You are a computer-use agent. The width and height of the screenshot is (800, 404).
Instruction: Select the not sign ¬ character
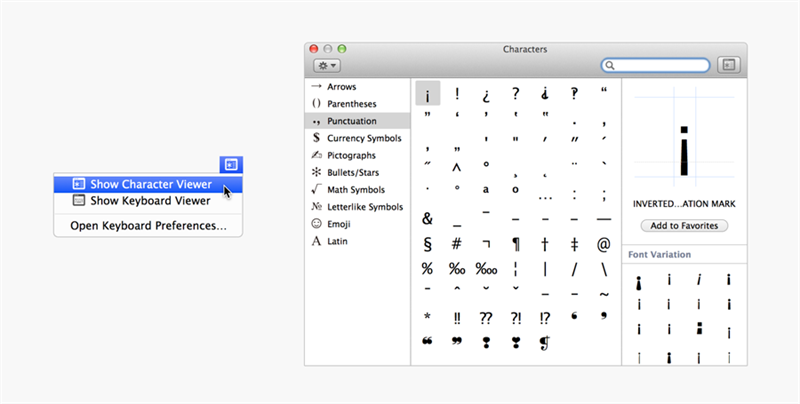tap(486, 244)
